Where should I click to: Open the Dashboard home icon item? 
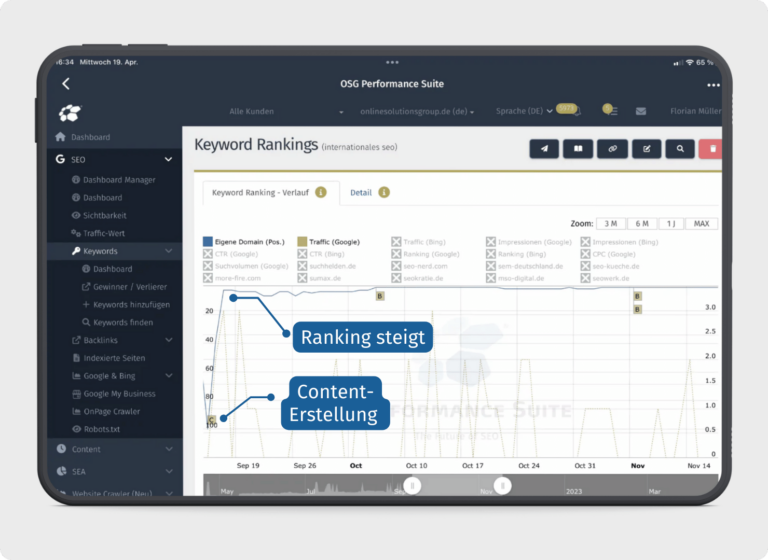[83, 137]
